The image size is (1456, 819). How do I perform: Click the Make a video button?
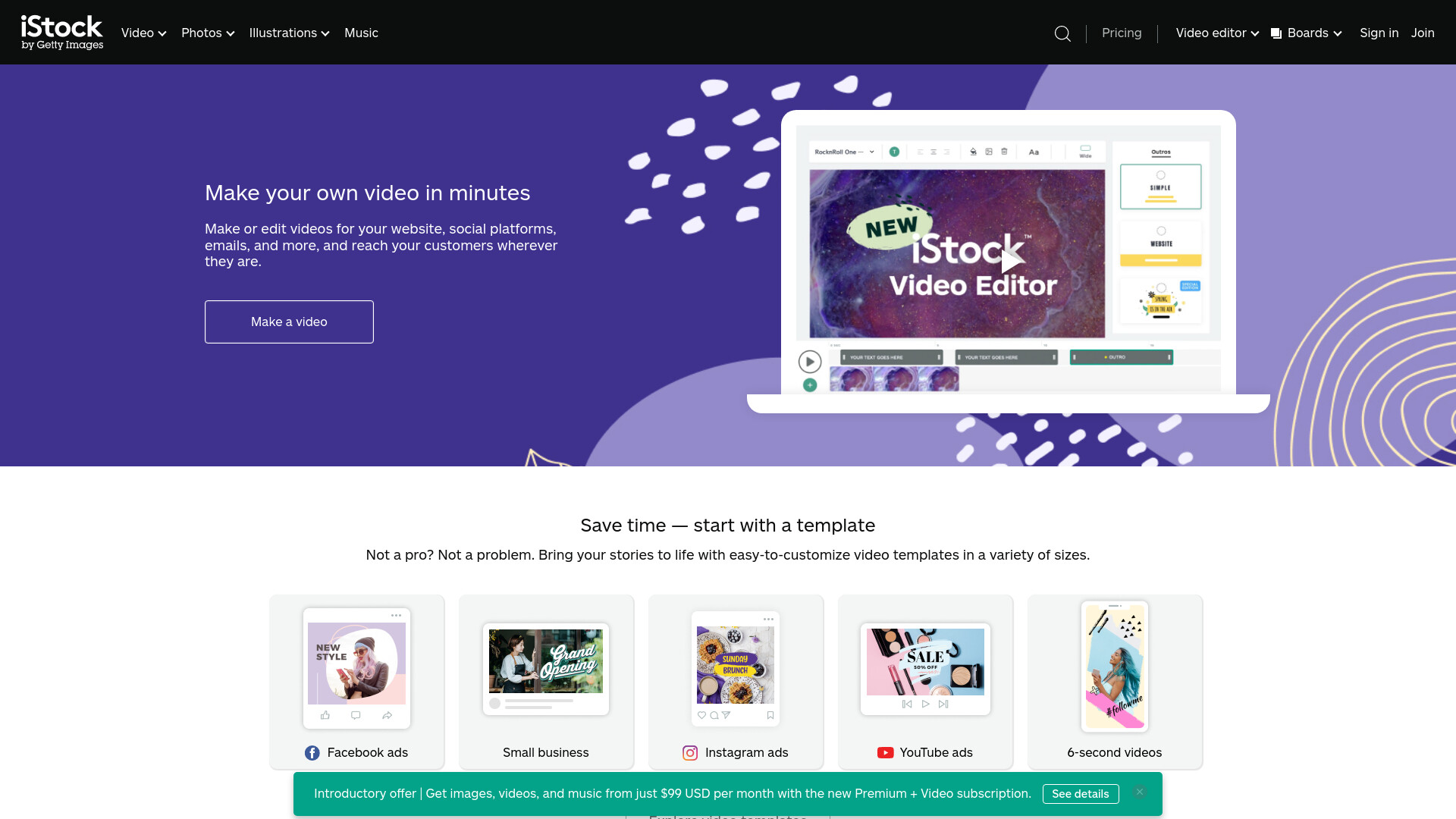point(289,322)
